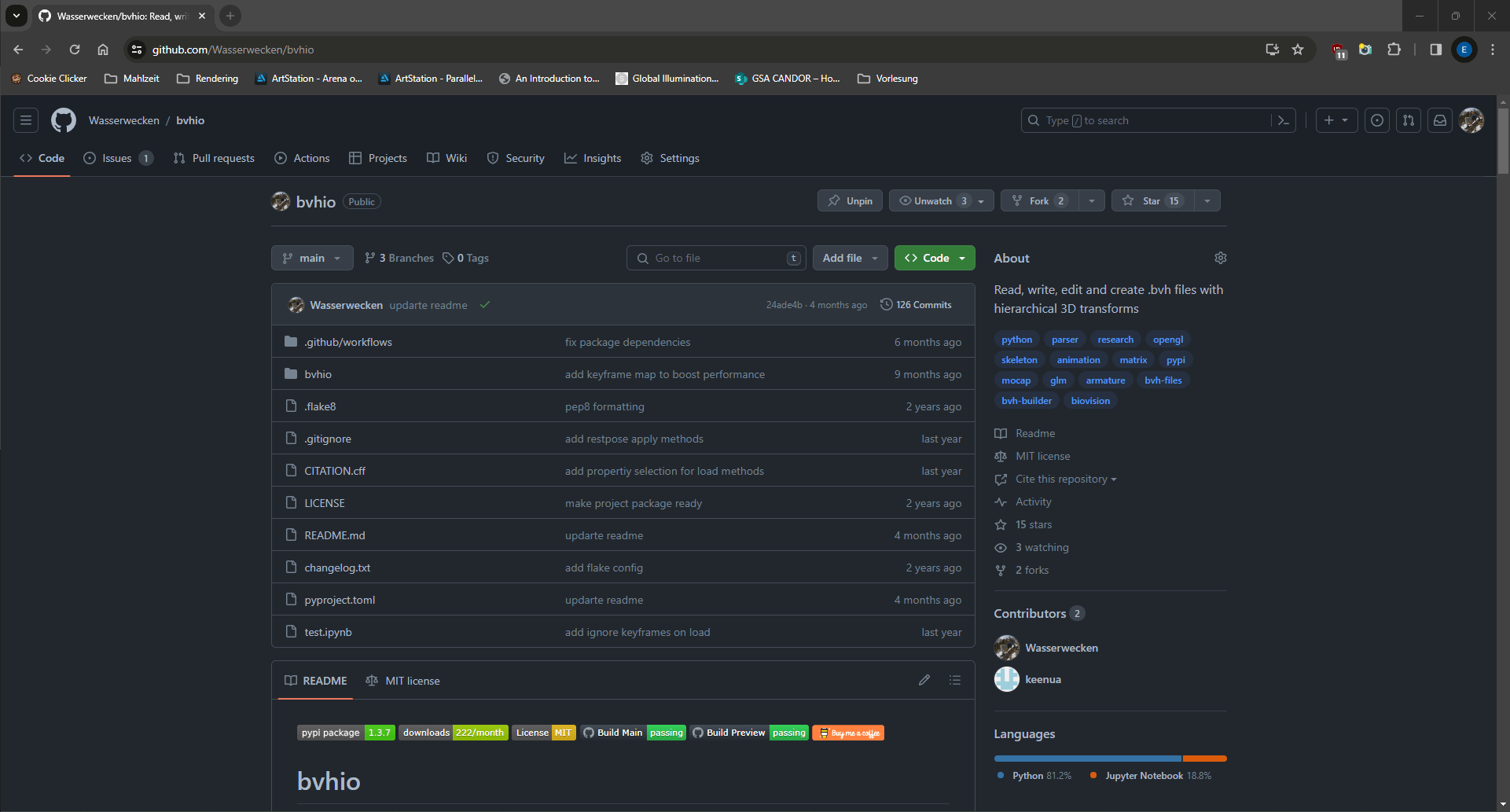Viewport: 1510px width, 812px height.
Task: Star the bvhio repository
Action: tap(1152, 201)
